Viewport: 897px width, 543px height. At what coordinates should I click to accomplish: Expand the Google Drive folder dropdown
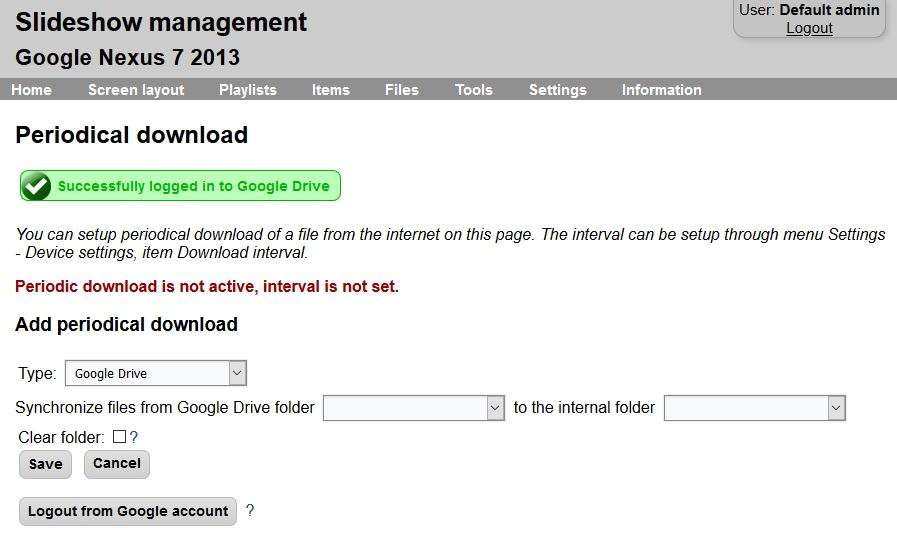click(x=413, y=408)
